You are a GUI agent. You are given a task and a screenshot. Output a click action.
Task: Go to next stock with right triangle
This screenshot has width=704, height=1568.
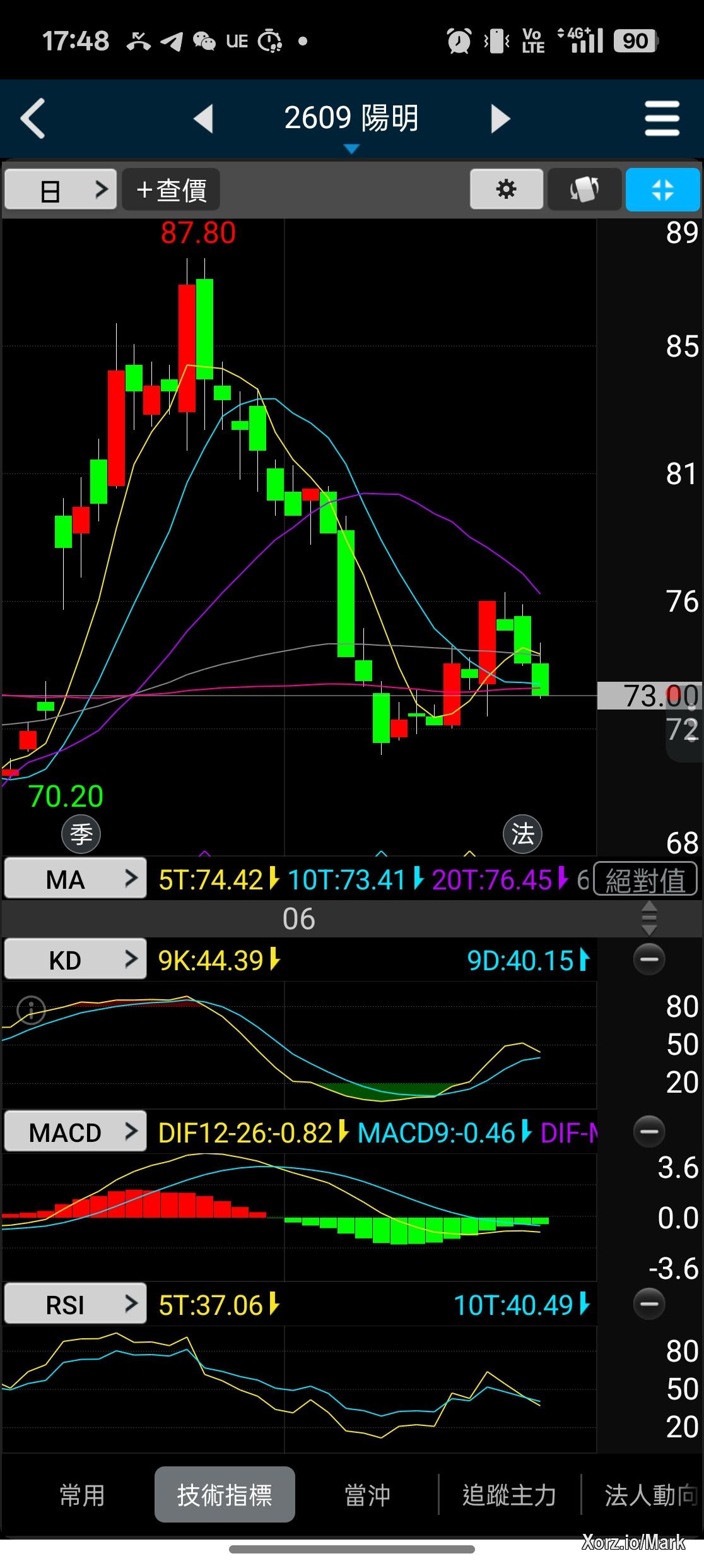click(x=500, y=118)
